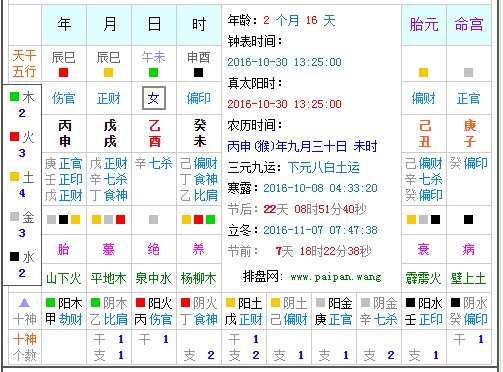Click 壬 正印 in the 年 column's hidden stems
503x372 pixels.
[x=63, y=179]
